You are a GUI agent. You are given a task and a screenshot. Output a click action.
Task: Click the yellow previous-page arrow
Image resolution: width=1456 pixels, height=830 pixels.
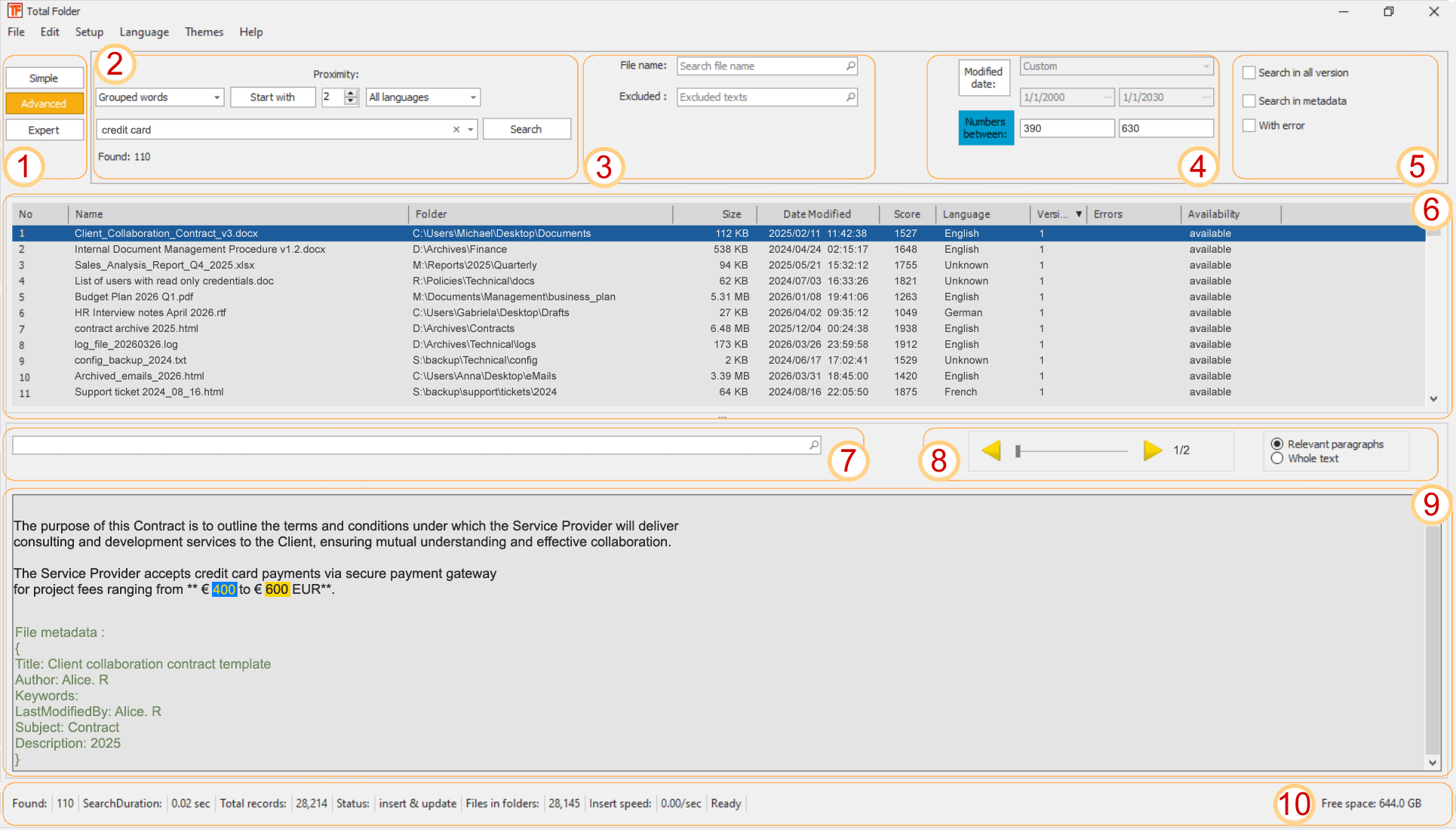point(991,450)
